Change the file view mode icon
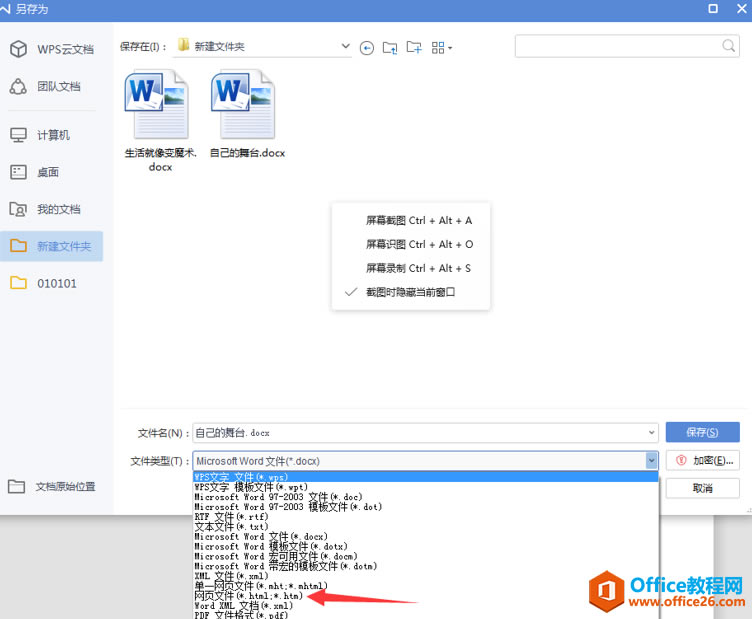 coord(441,47)
